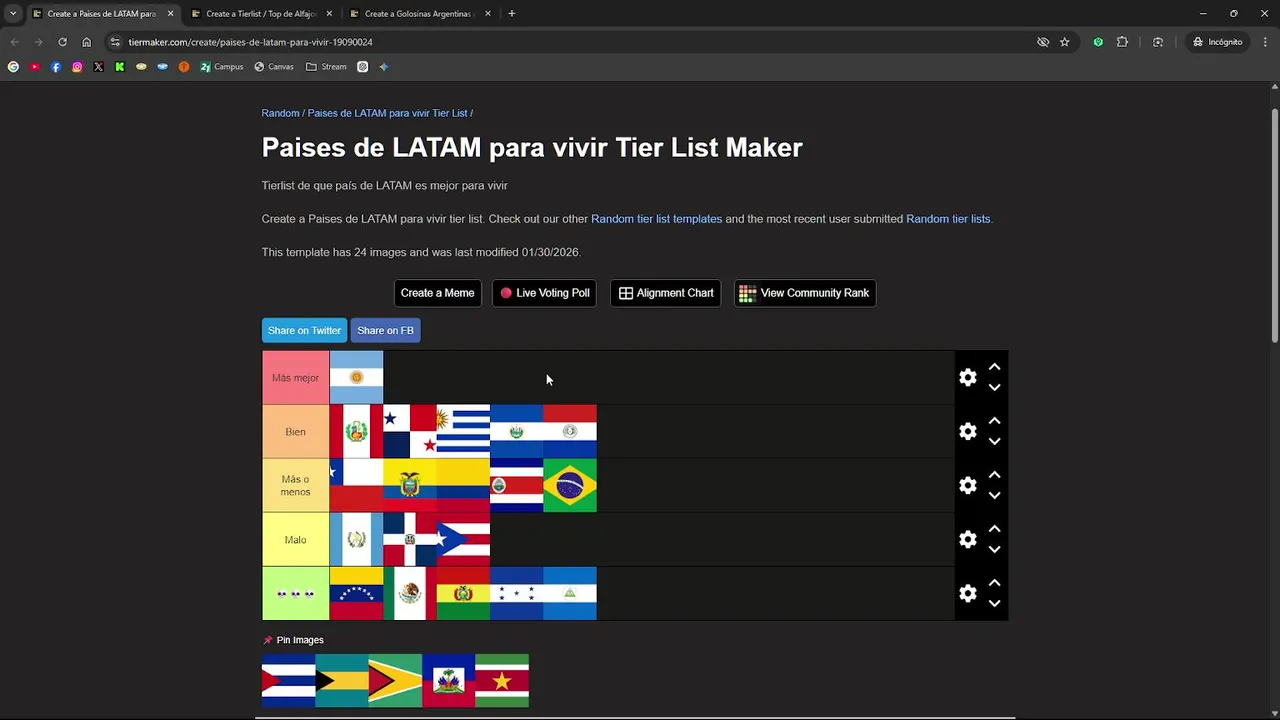Open Chrome three-dot menu
1280x720 pixels.
[x=1264, y=42]
